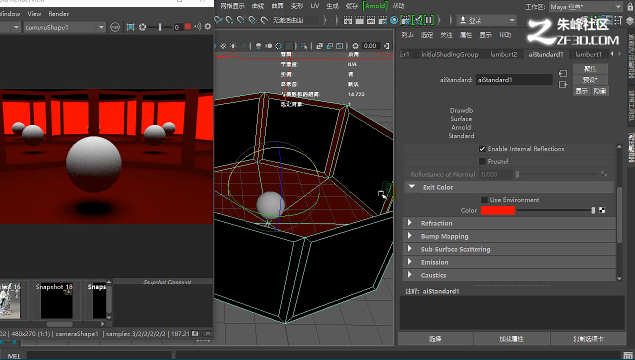Click the red stop render button
This screenshot has width=635, height=360.
tap(188, 27)
